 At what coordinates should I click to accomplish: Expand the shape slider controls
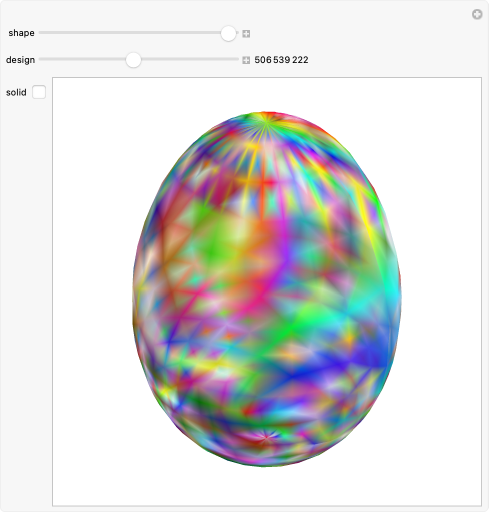click(x=246, y=34)
